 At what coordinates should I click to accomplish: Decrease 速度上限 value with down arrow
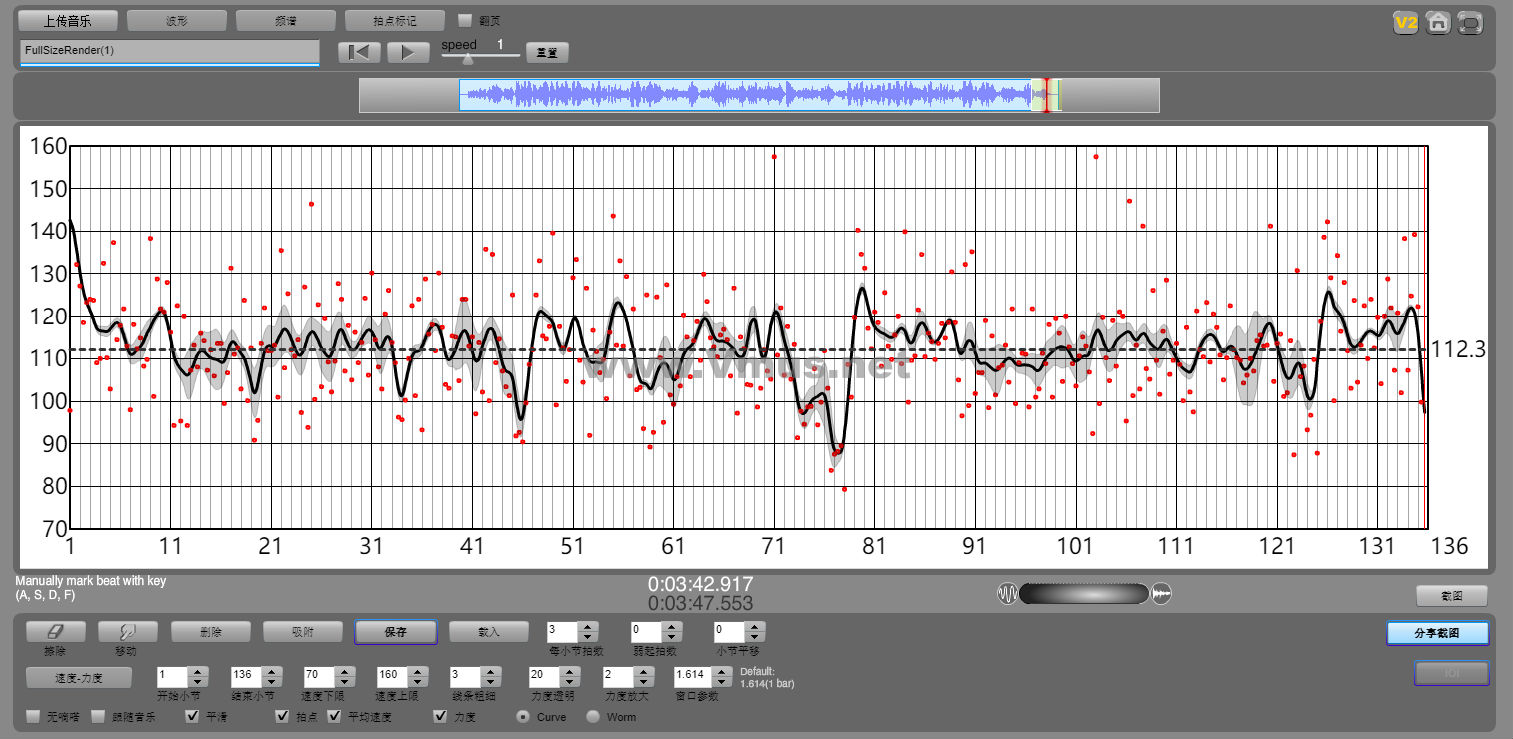point(417,680)
